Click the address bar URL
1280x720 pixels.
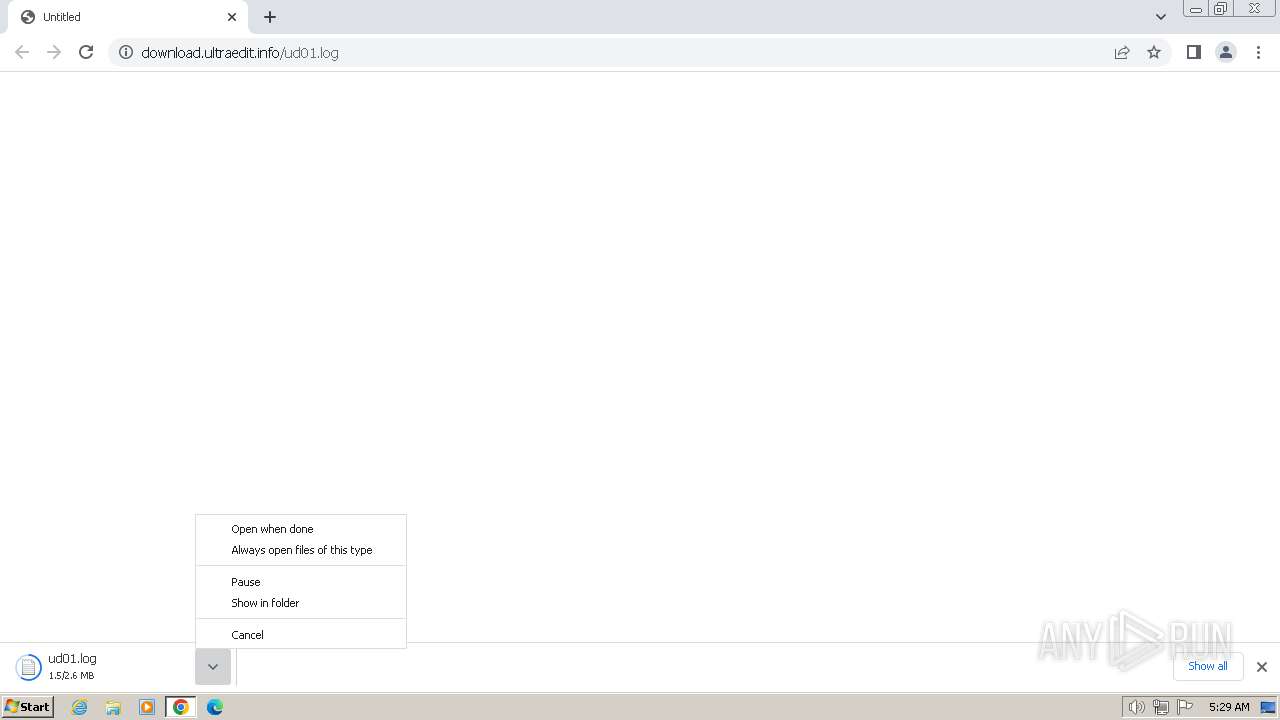[240, 52]
